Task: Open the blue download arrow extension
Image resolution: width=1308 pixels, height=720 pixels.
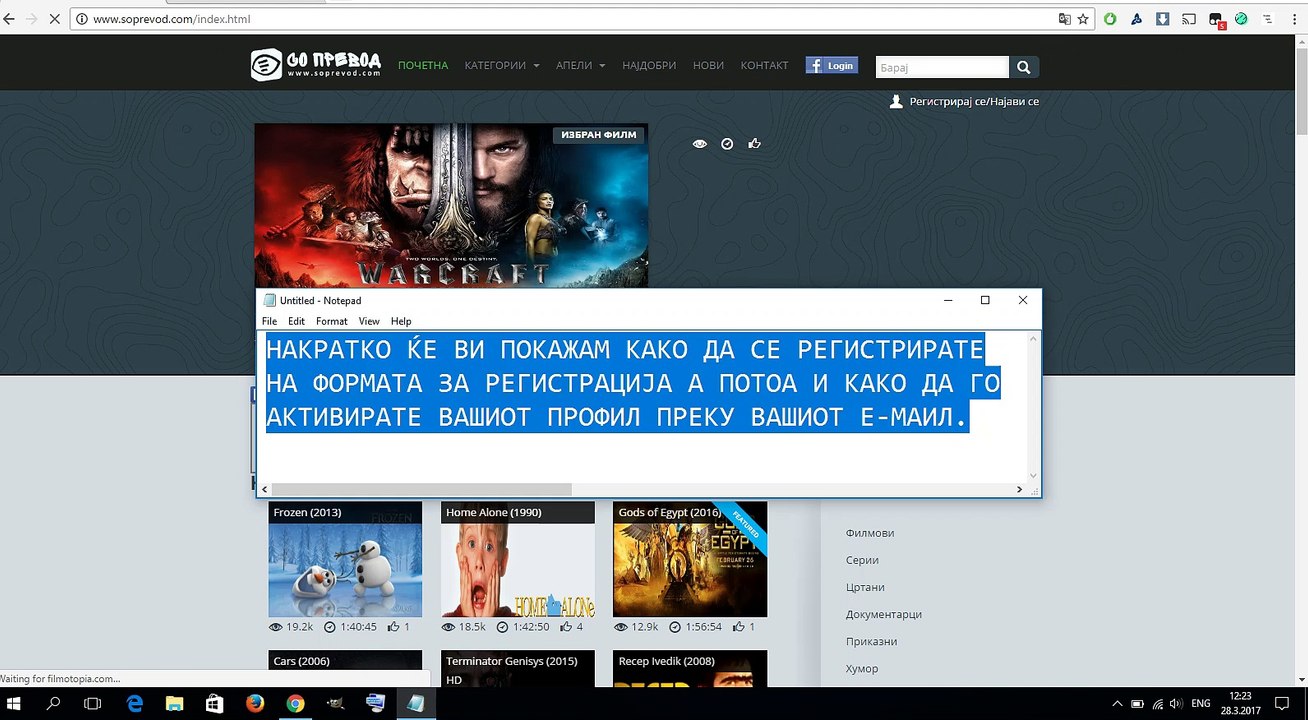Action: 1162,19
